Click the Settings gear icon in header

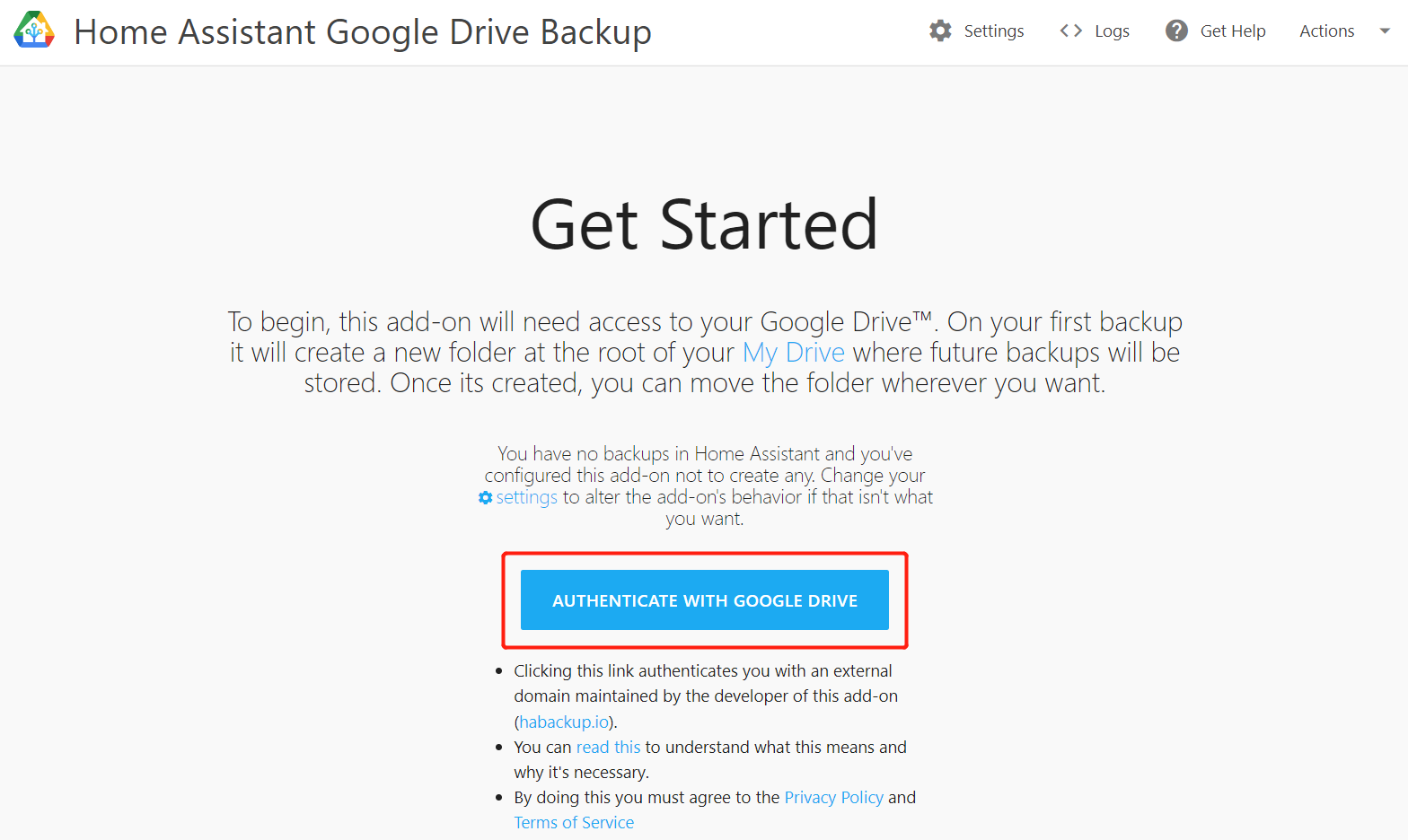(940, 31)
